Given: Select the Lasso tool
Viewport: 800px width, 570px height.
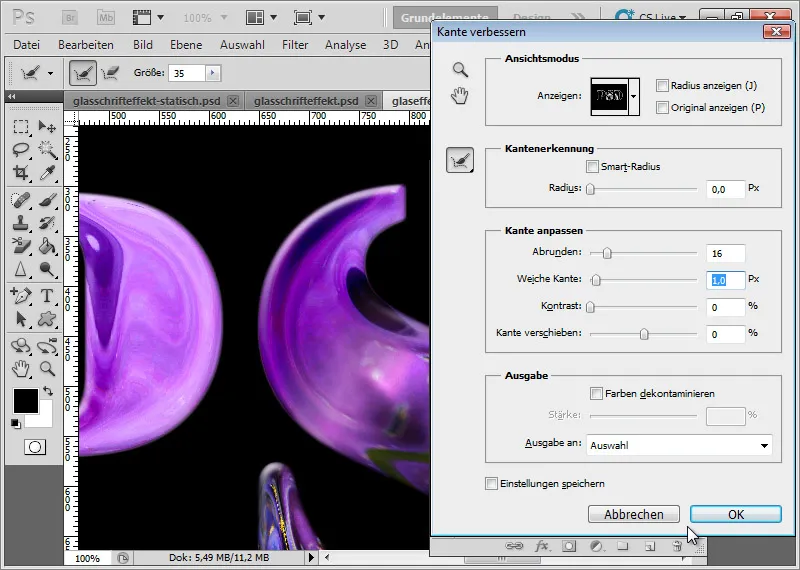Looking at the screenshot, I should coord(20,150).
